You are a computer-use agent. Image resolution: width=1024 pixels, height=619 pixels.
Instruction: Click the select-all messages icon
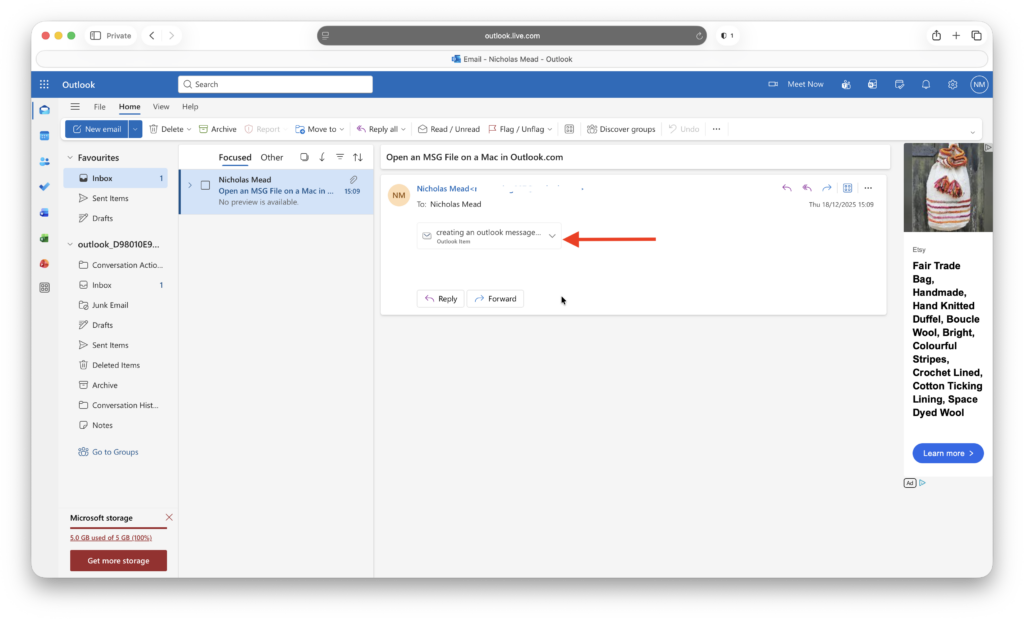[x=304, y=157]
